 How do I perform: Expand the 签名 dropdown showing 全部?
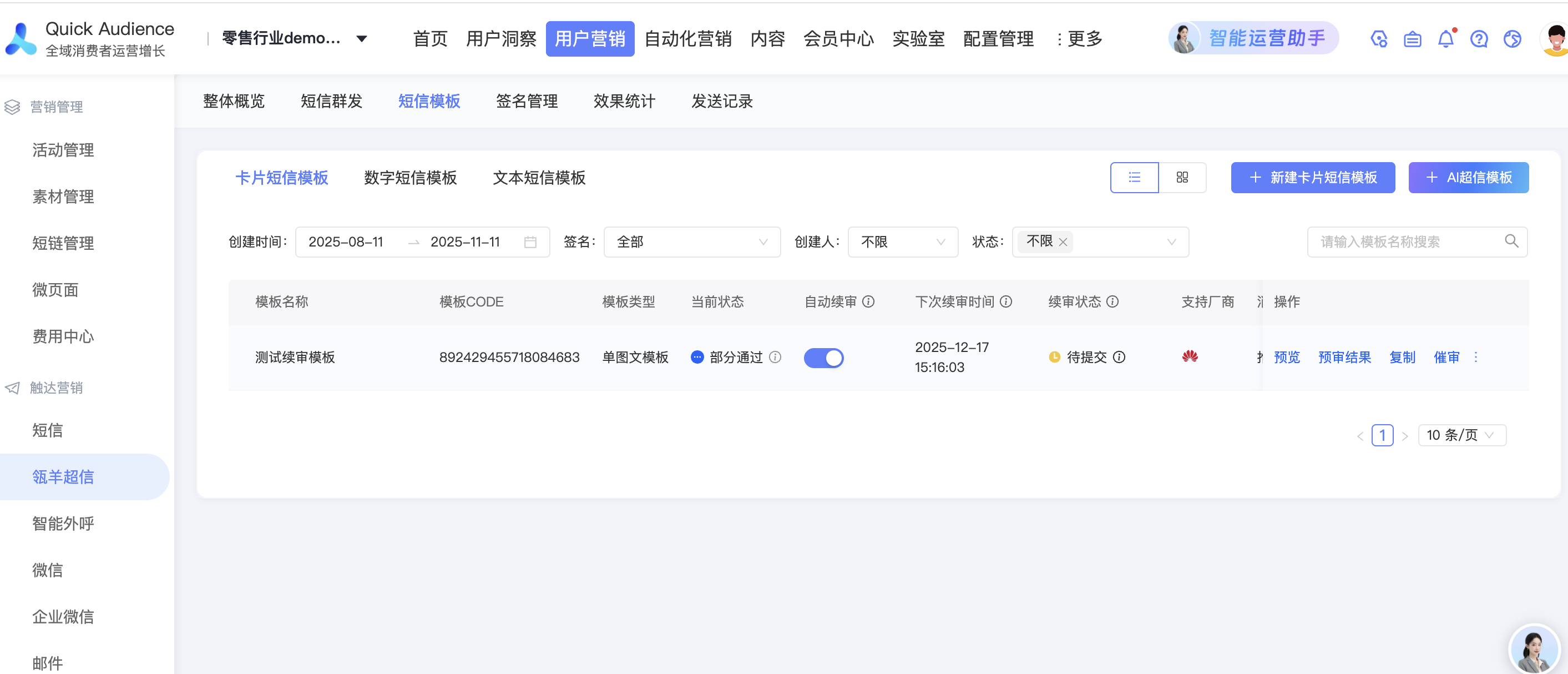(691, 242)
